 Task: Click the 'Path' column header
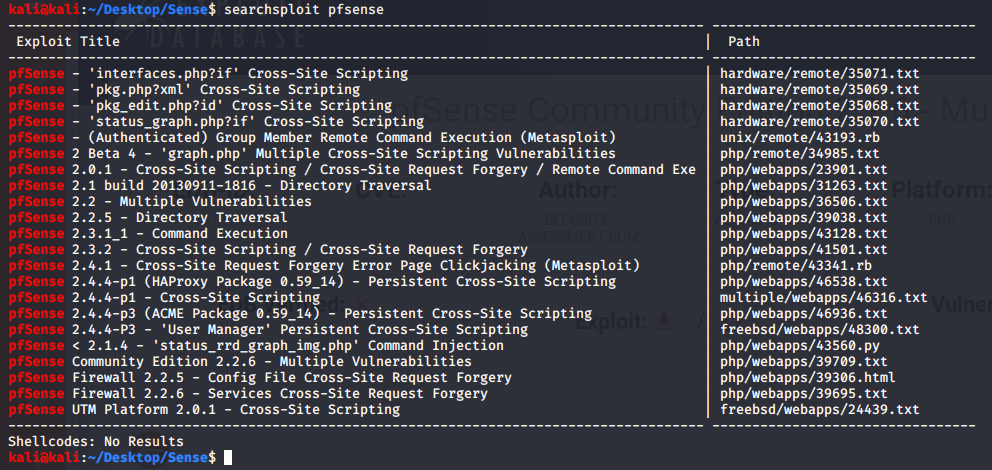[x=743, y=41]
